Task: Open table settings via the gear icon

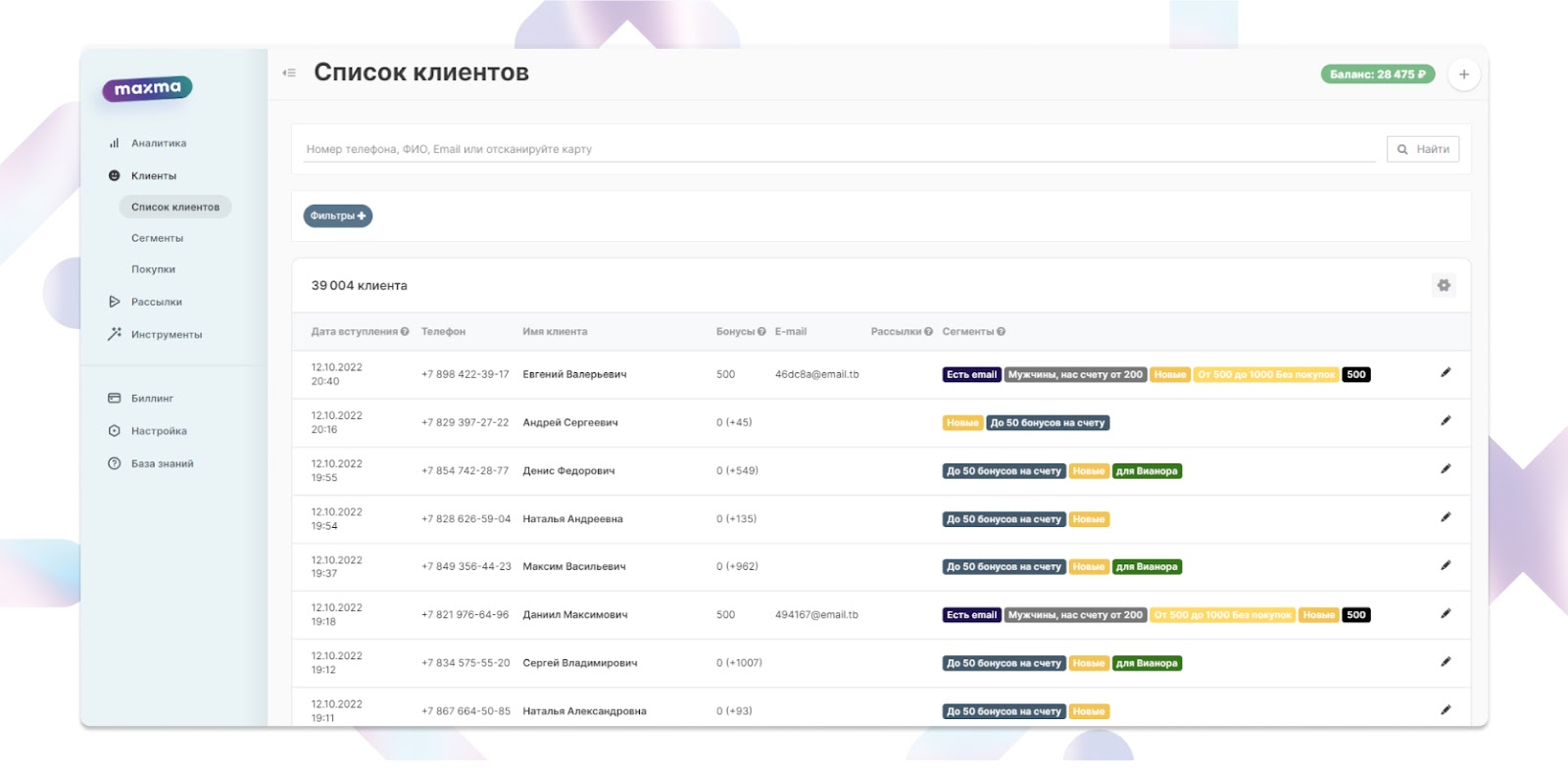Action: pyautogui.click(x=1444, y=285)
